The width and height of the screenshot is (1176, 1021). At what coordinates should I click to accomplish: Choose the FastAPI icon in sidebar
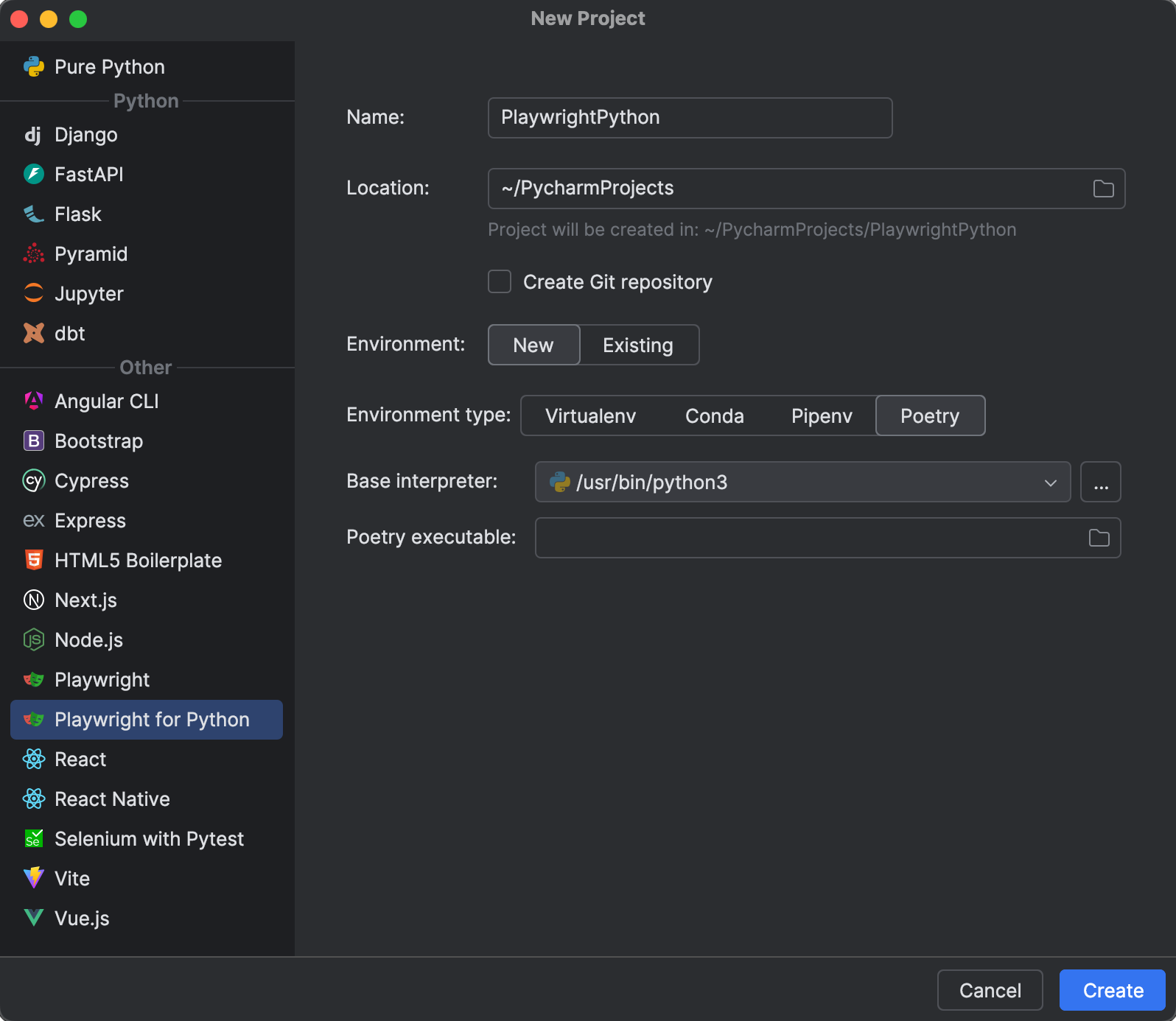[34, 175]
